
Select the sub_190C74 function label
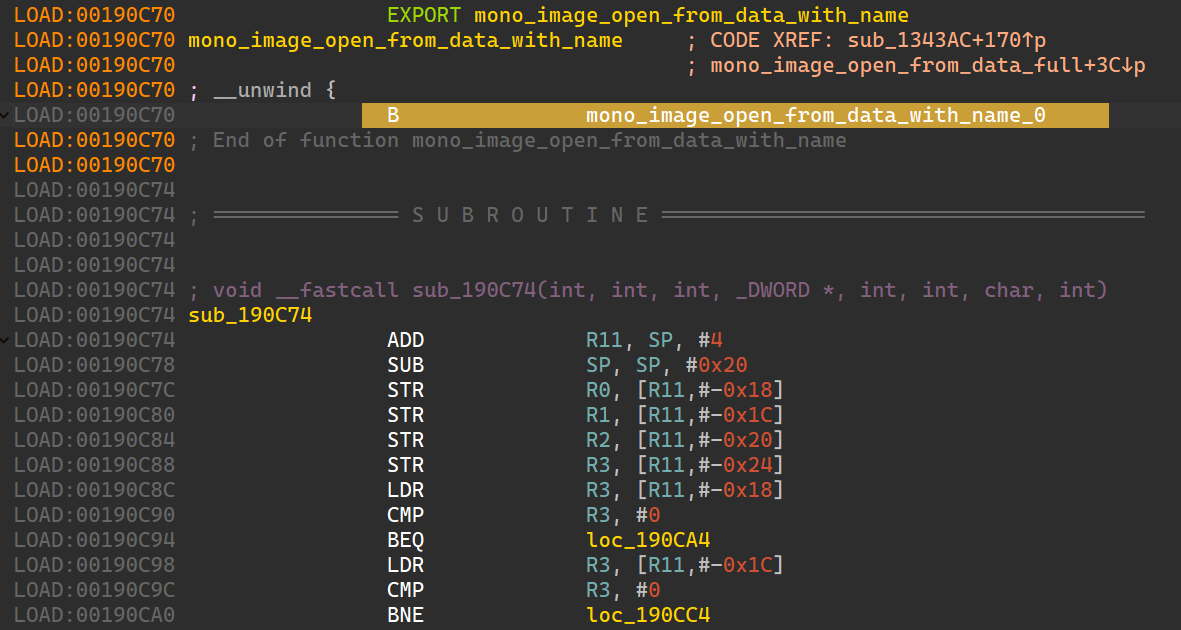(x=250, y=316)
